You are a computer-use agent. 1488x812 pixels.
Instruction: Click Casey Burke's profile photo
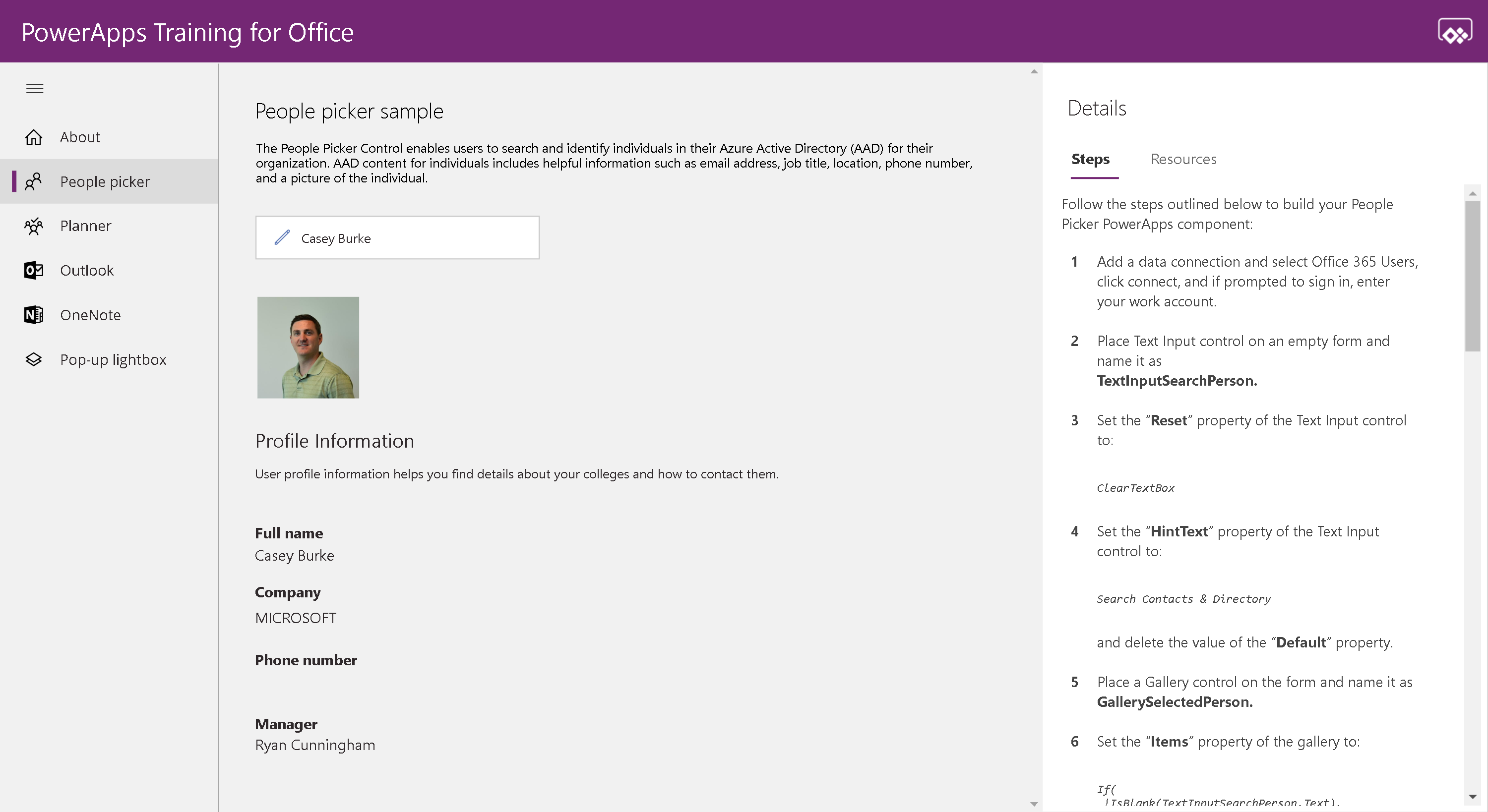(x=308, y=347)
